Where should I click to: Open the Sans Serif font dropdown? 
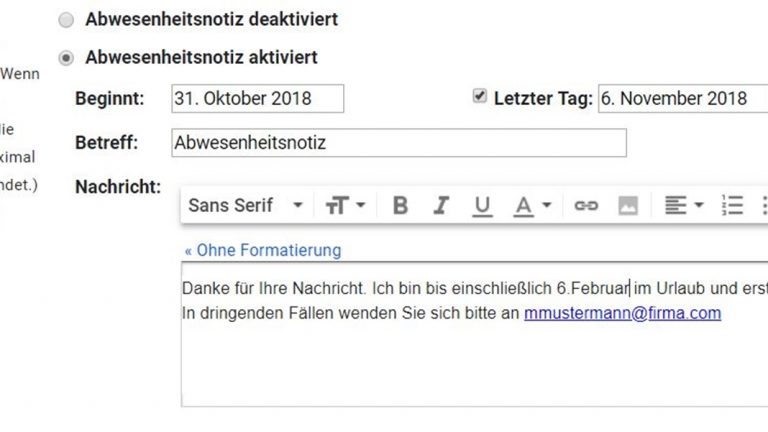[245, 206]
